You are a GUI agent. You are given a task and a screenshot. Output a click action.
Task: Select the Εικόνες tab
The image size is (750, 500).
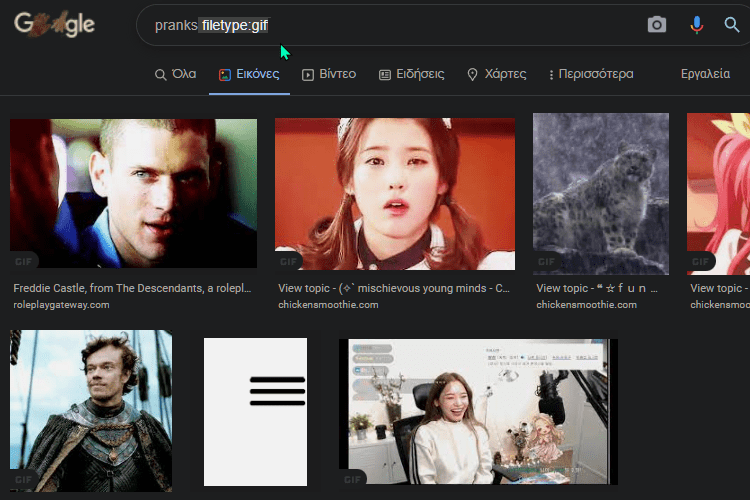coord(249,74)
